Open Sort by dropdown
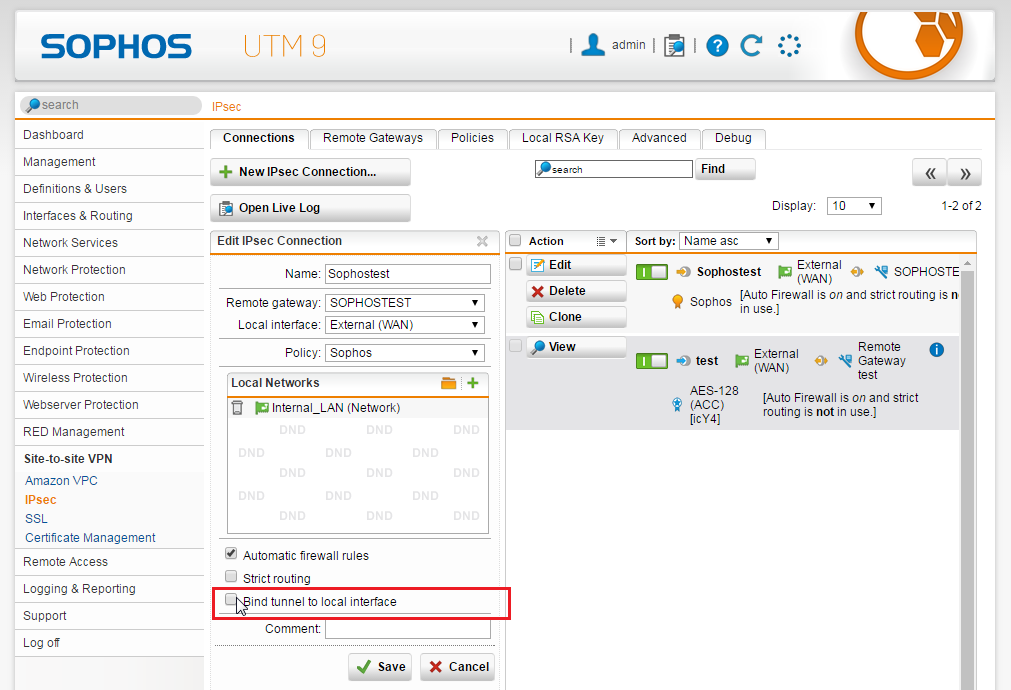The width and height of the screenshot is (1011, 690). tap(729, 241)
